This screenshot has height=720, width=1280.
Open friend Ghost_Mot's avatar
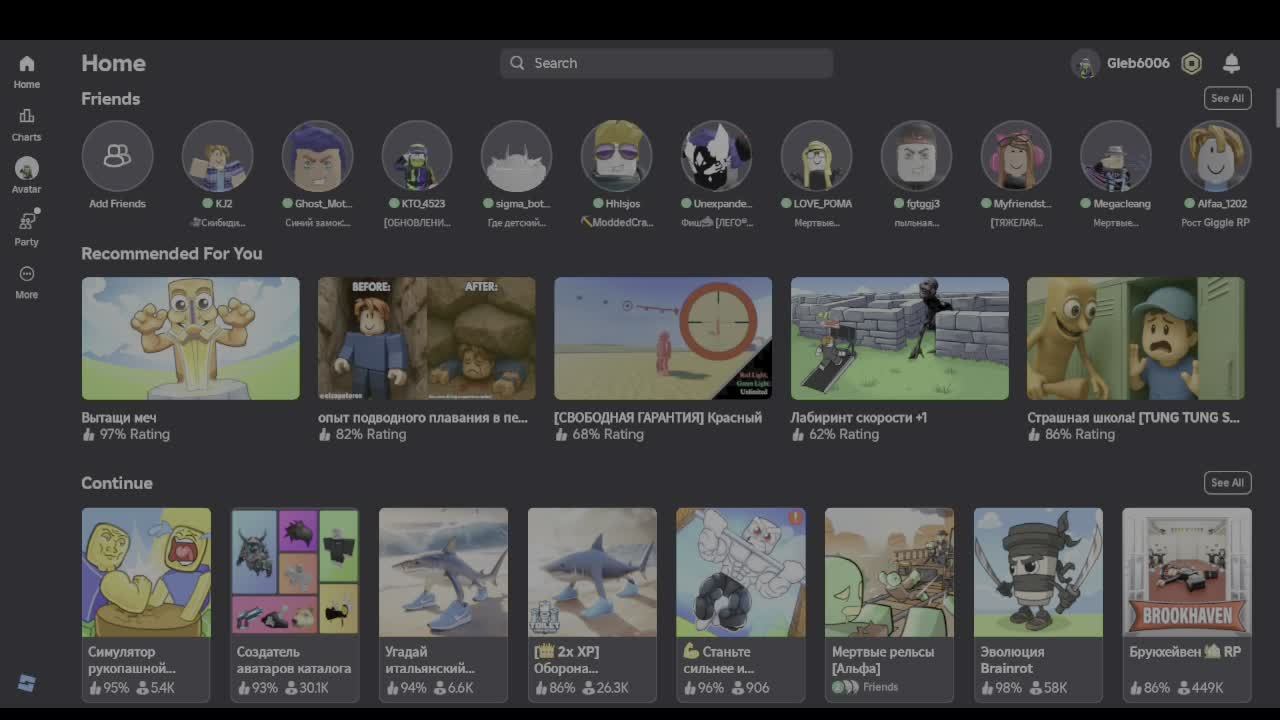tap(317, 156)
